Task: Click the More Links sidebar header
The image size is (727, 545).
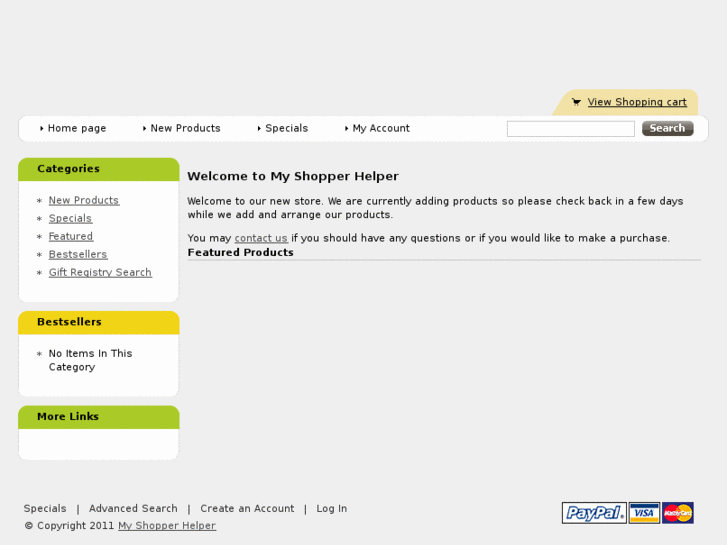Action: [x=98, y=417]
